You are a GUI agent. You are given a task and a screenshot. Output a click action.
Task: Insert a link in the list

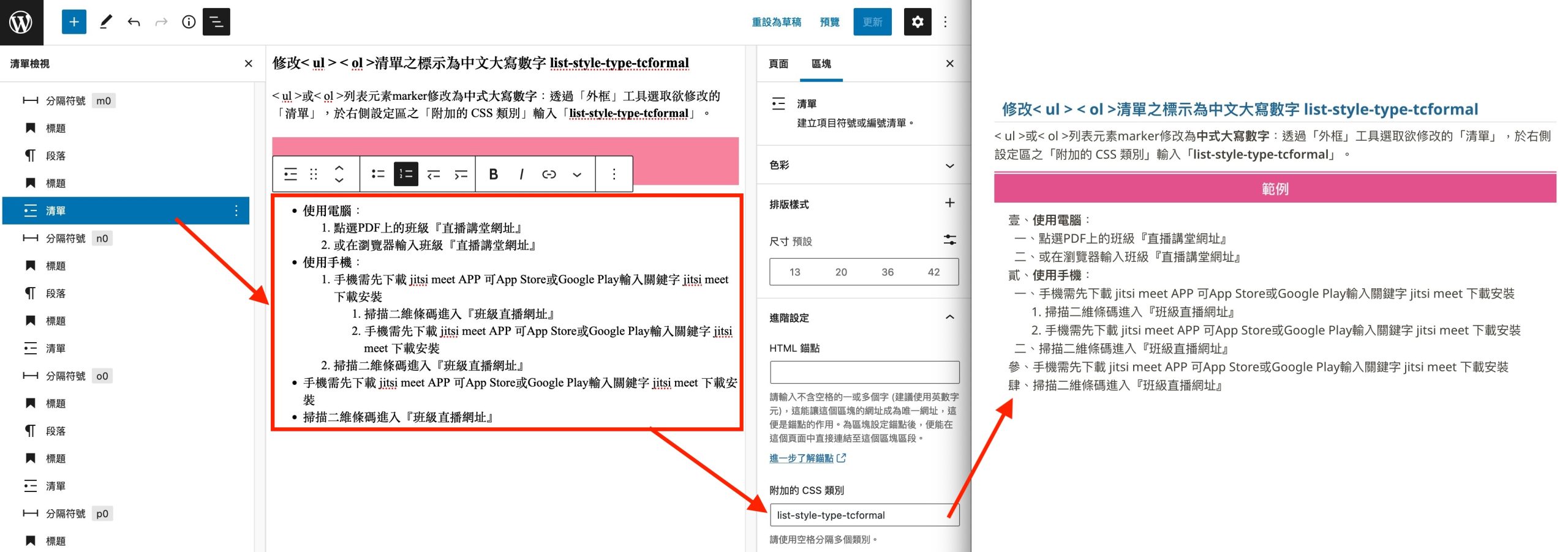[x=549, y=174]
